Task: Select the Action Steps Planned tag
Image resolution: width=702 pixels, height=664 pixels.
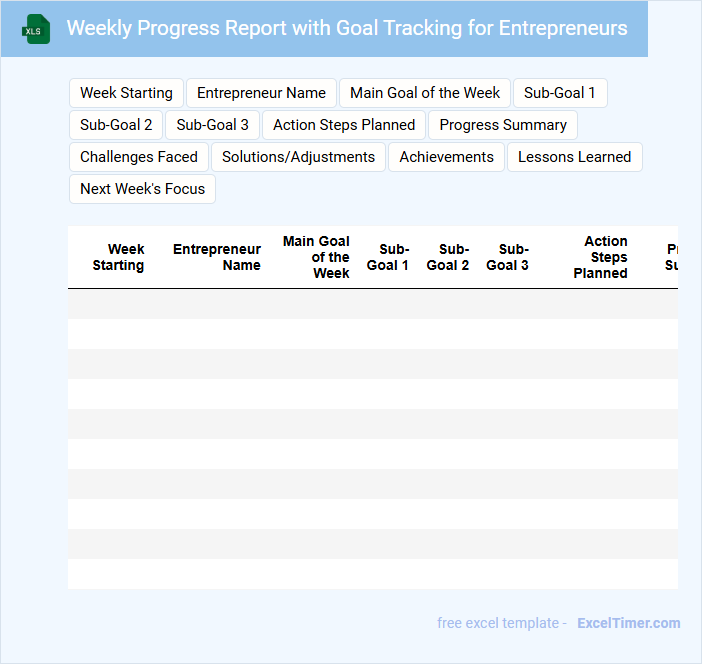Action: point(344,125)
